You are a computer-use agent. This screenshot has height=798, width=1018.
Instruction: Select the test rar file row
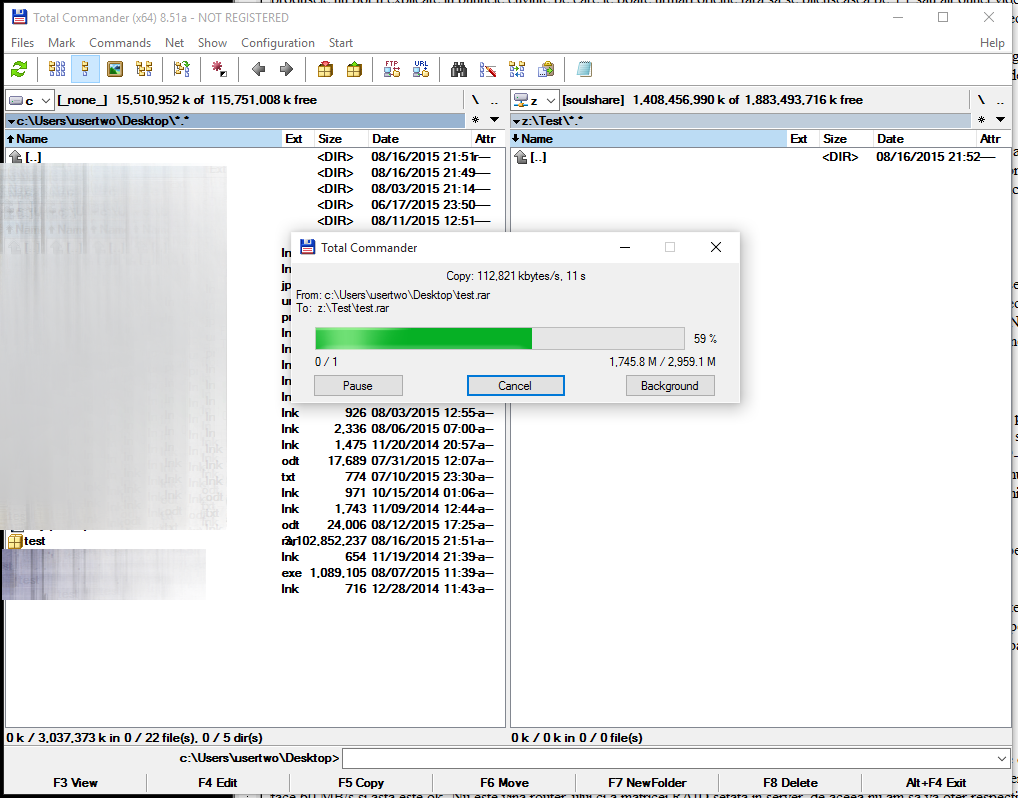tap(254, 541)
